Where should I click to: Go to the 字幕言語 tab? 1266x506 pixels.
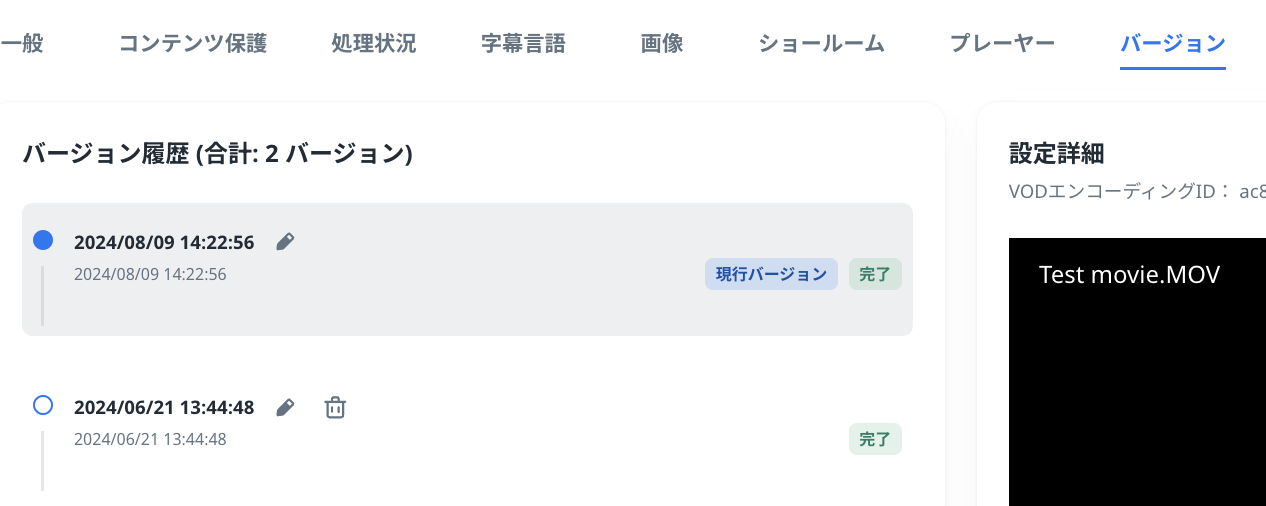tap(523, 43)
